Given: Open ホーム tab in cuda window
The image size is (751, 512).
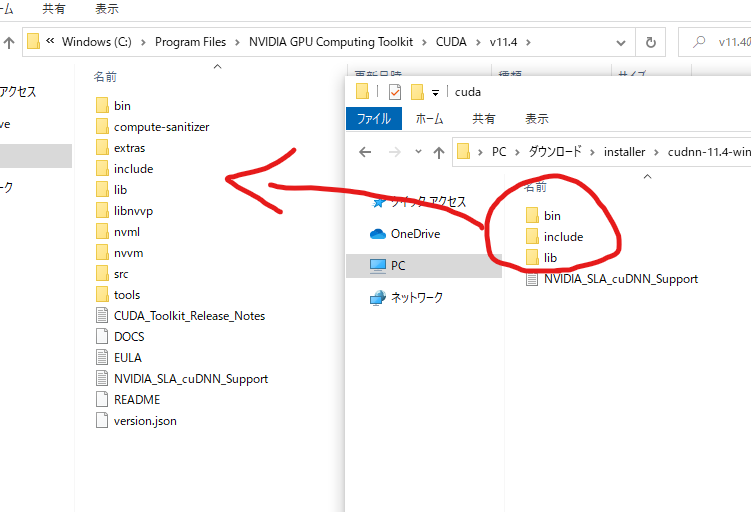Looking at the screenshot, I should coord(429,119).
